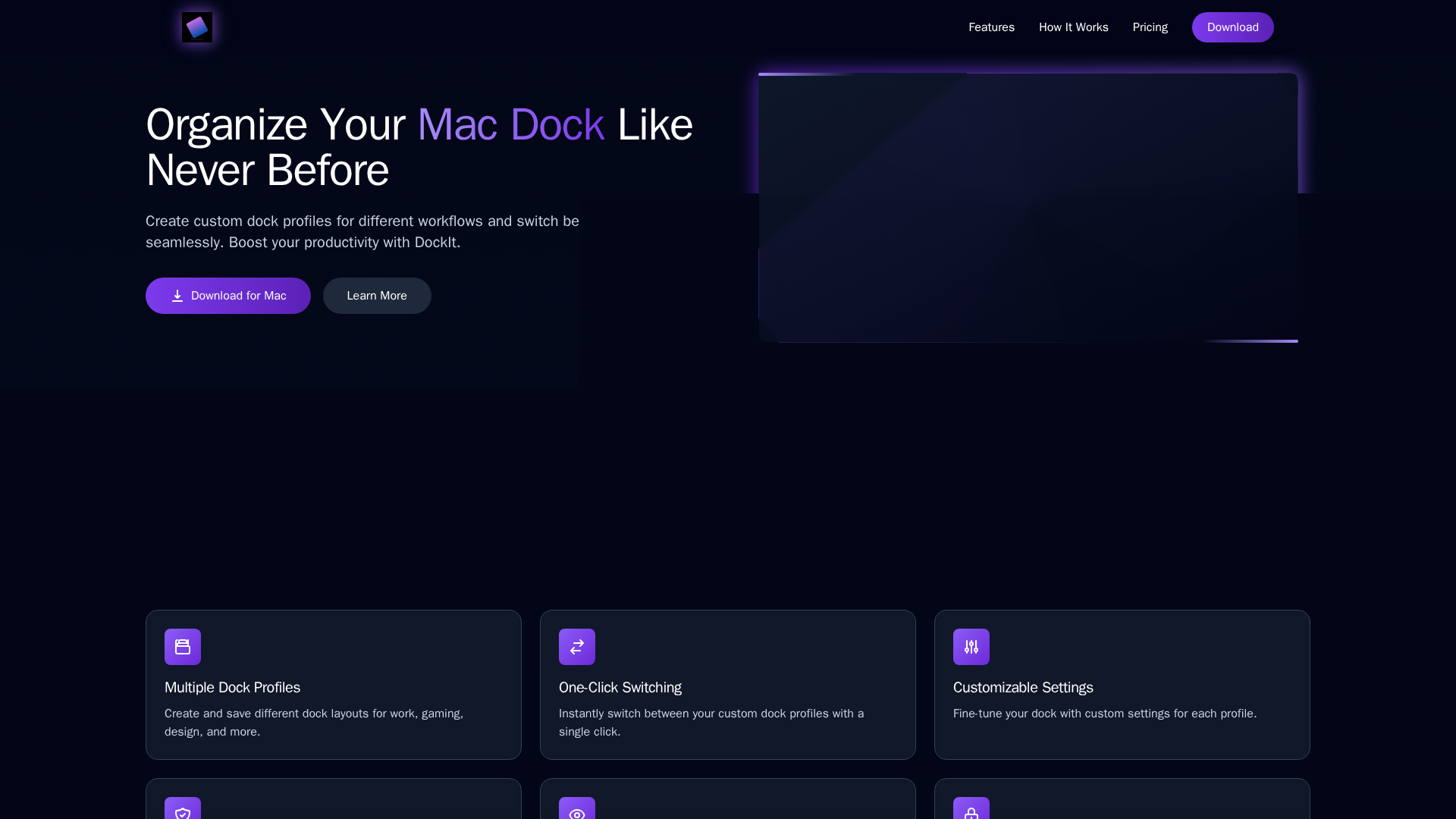1456x819 pixels.
Task: Click the shield check icon card
Action: click(334, 799)
